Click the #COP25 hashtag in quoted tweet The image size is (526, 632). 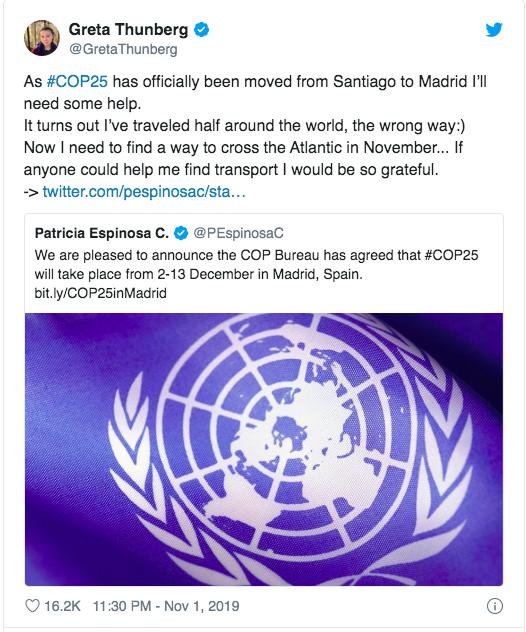[x=451, y=255]
